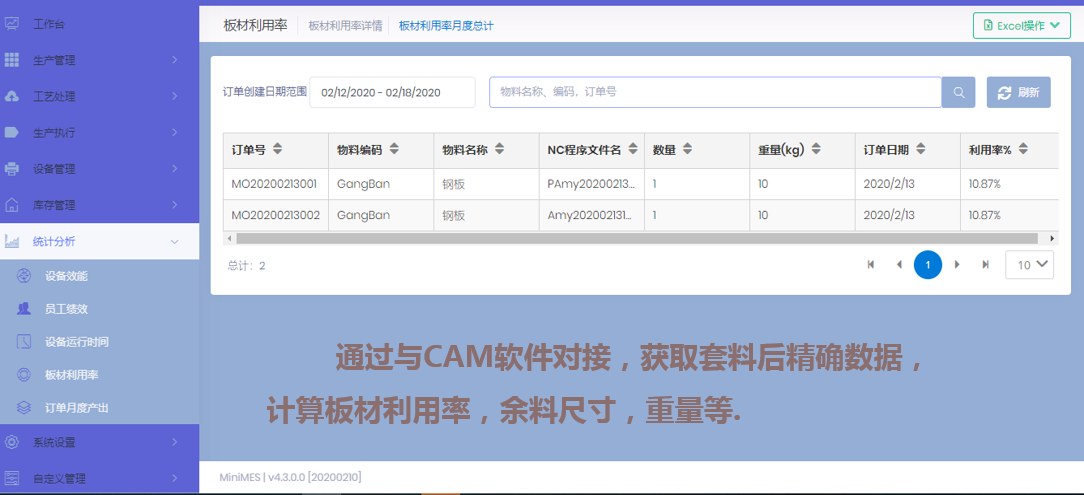The image size is (1084, 495).
Task: Click the magnifier search icon button
Action: [x=958, y=93]
